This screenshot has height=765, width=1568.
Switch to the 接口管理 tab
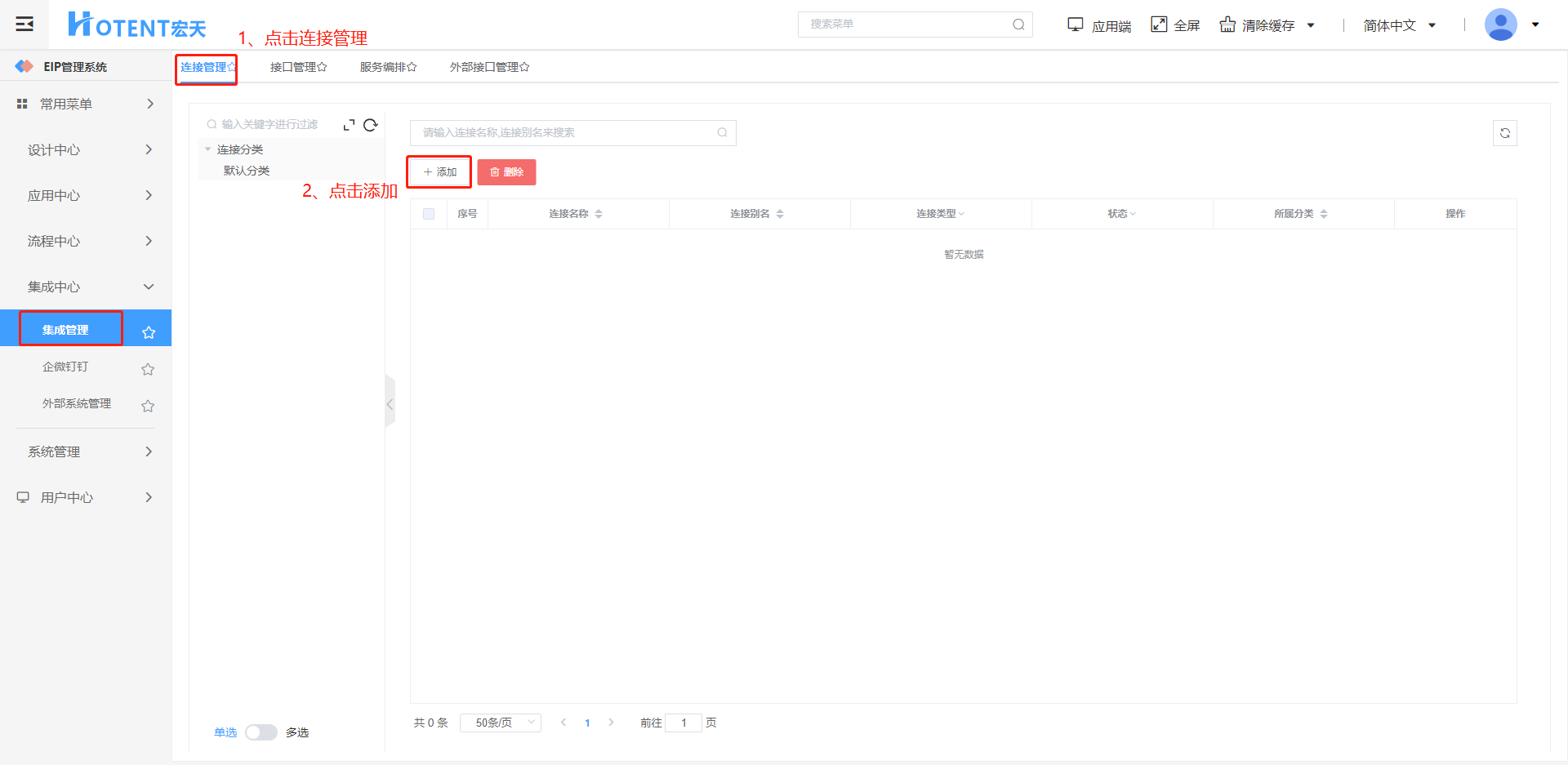coord(298,67)
